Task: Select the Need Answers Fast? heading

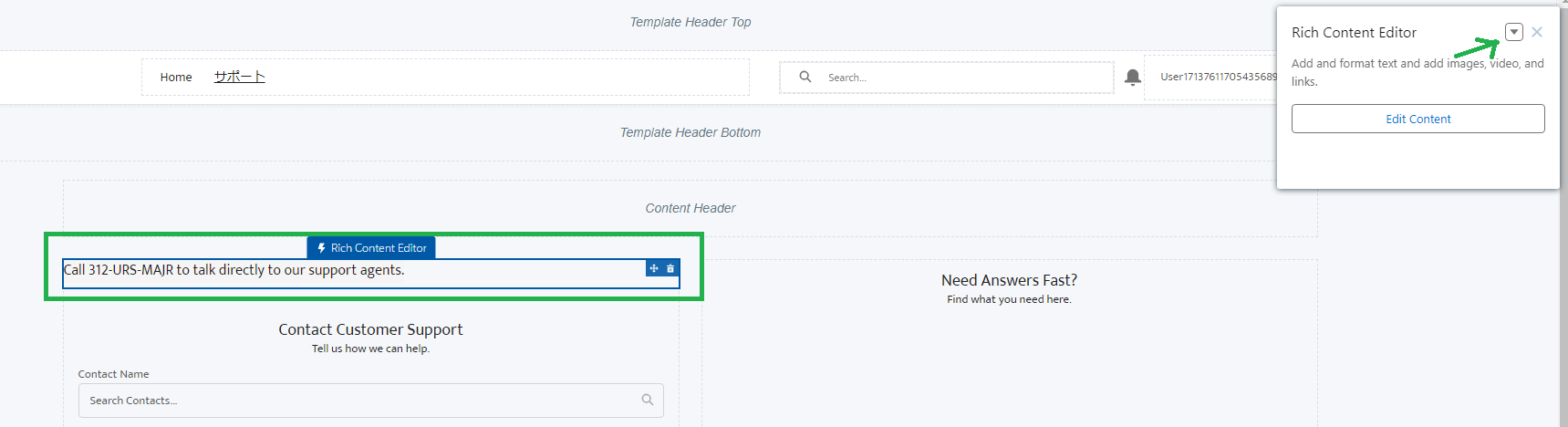Action: [1009, 280]
